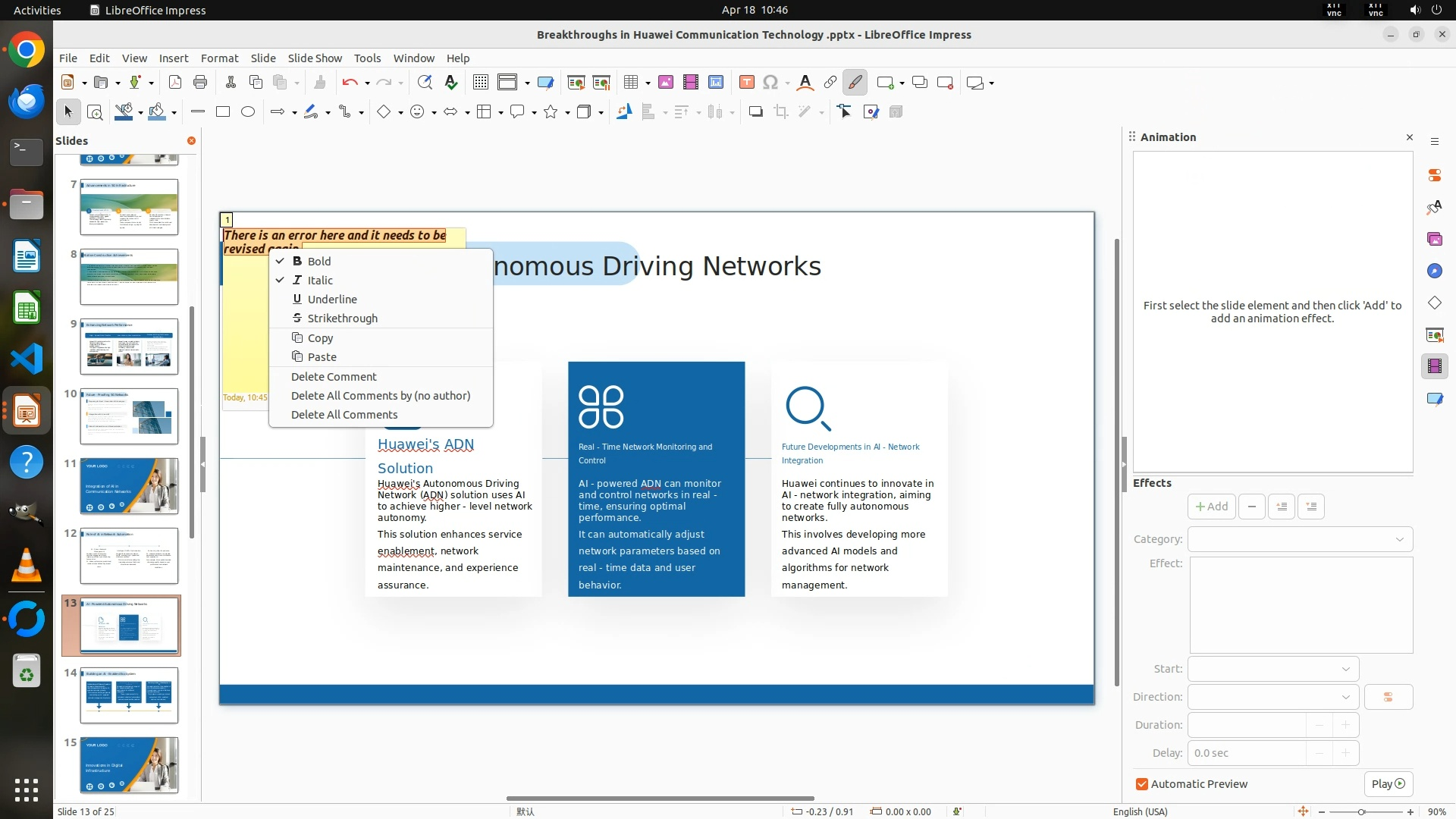The height and width of the screenshot is (819, 1456).
Task: Open the Slide Show menu
Action: point(315,58)
